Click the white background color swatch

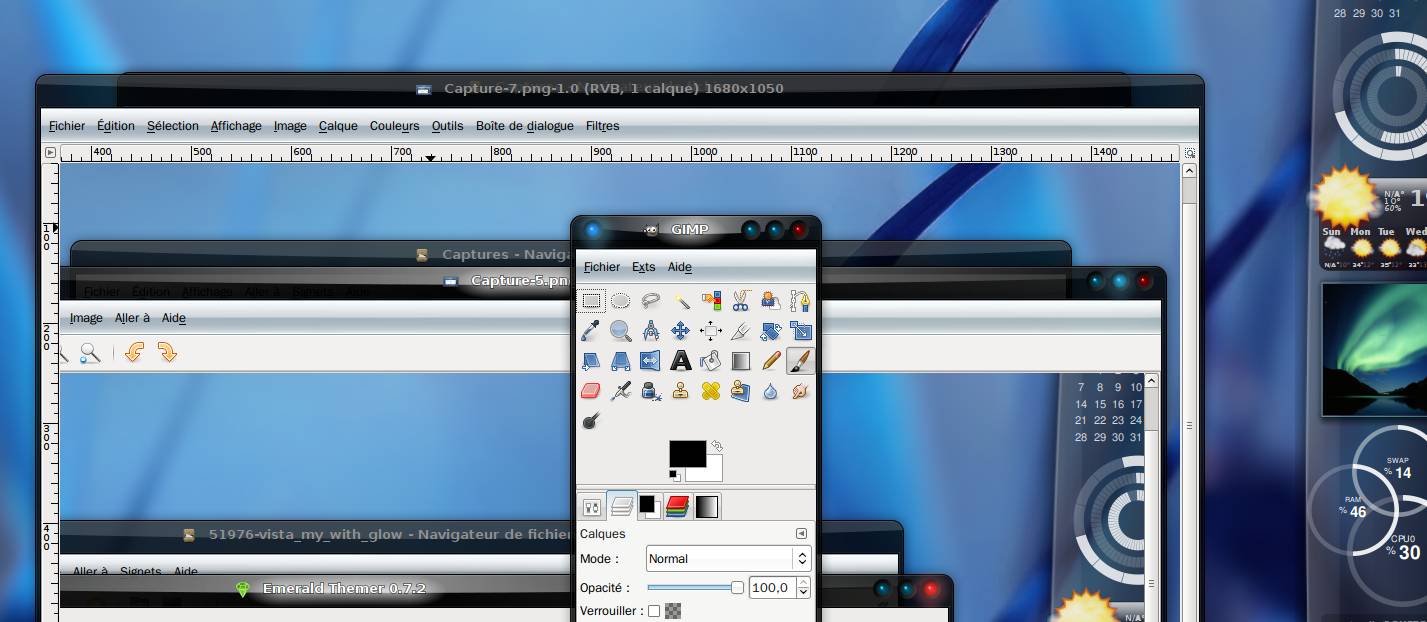(712, 473)
